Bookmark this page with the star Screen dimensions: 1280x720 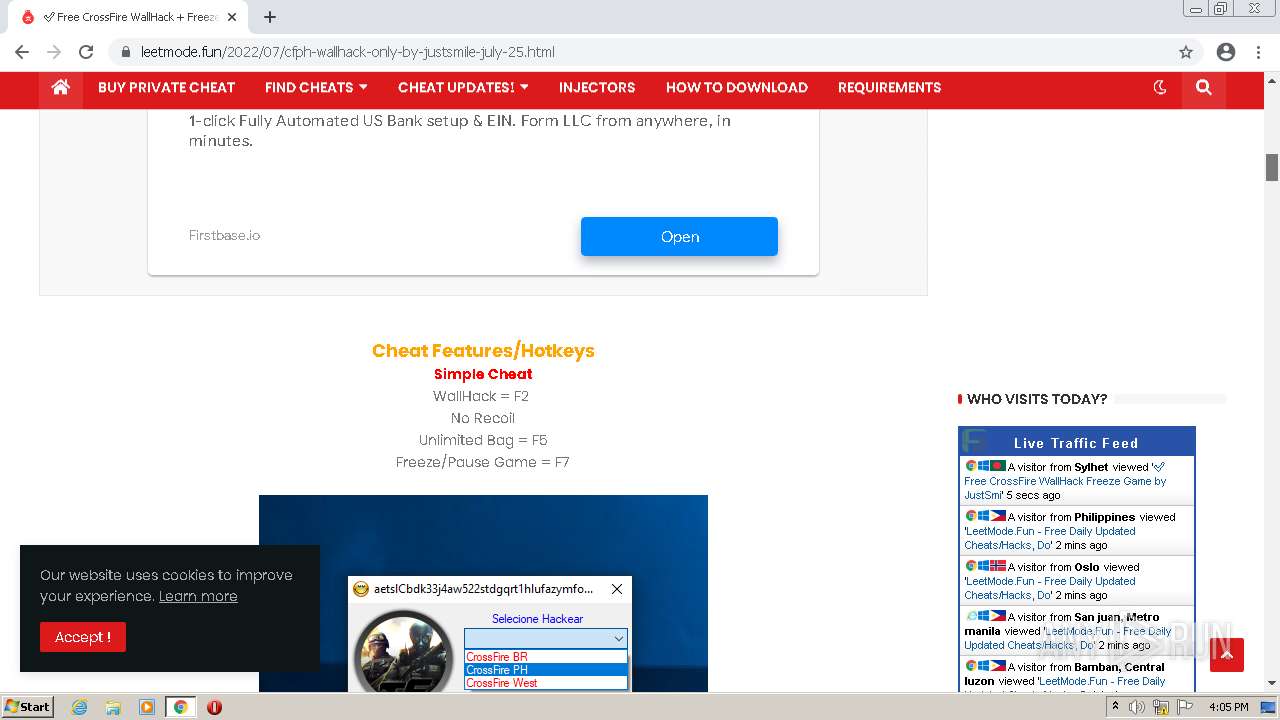click(1186, 52)
